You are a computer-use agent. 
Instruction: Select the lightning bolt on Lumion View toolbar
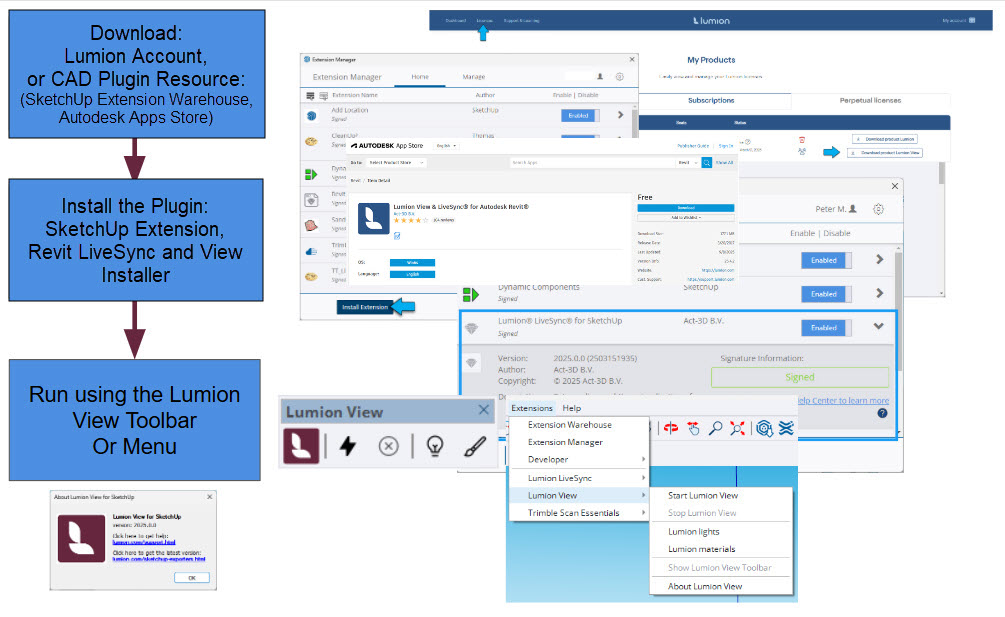pyautogui.click(x=347, y=447)
